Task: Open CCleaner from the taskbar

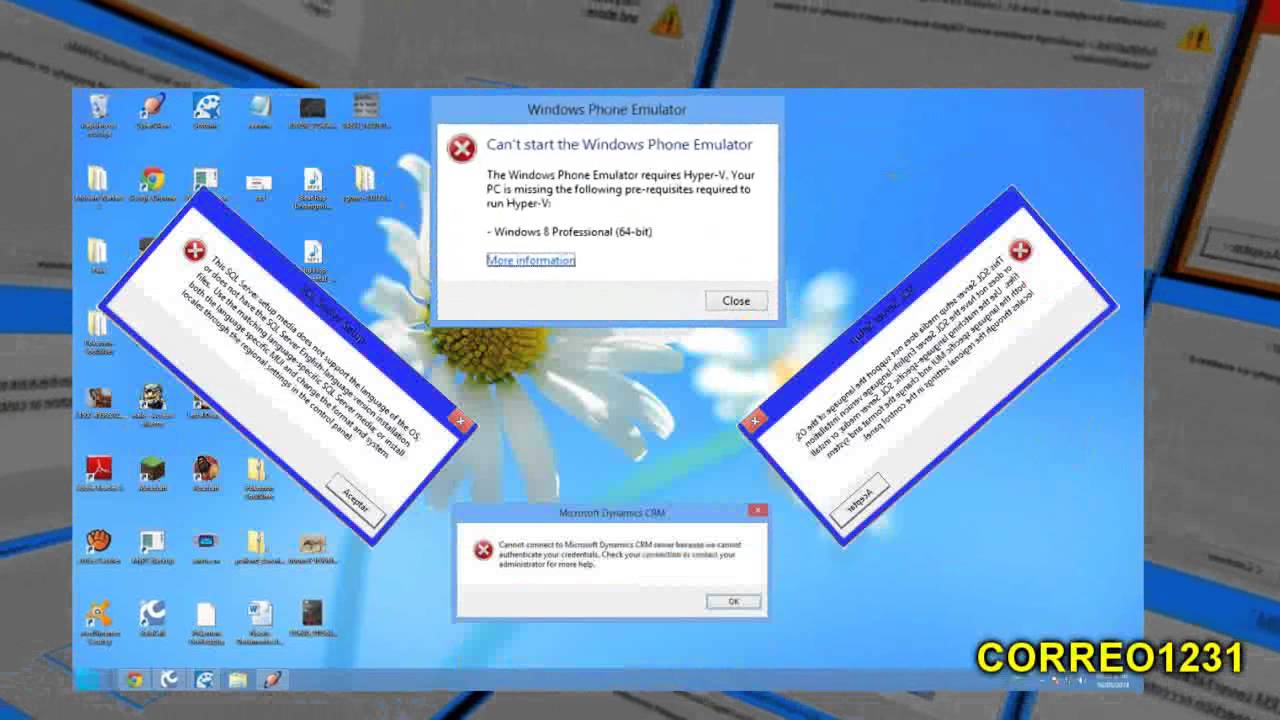Action: coord(169,680)
